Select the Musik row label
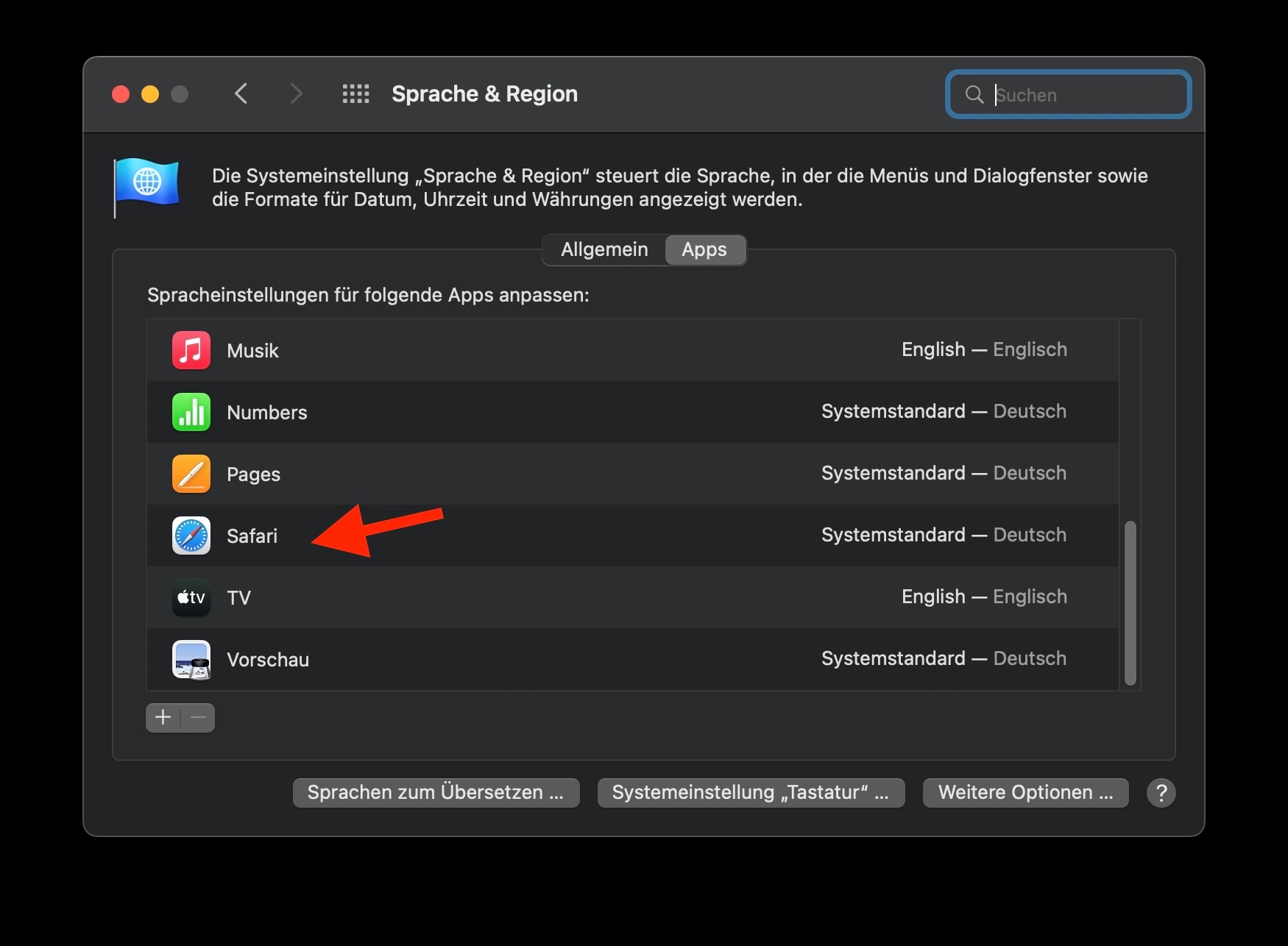Viewport: 1288px width, 946px height. pyautogui.click(x=252, y=350)
